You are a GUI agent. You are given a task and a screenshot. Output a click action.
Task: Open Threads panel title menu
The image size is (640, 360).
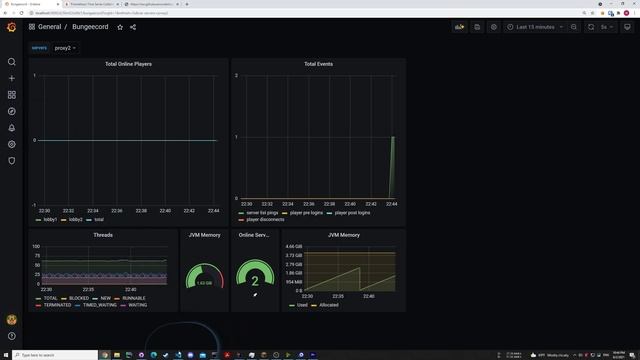click(103, 235)
